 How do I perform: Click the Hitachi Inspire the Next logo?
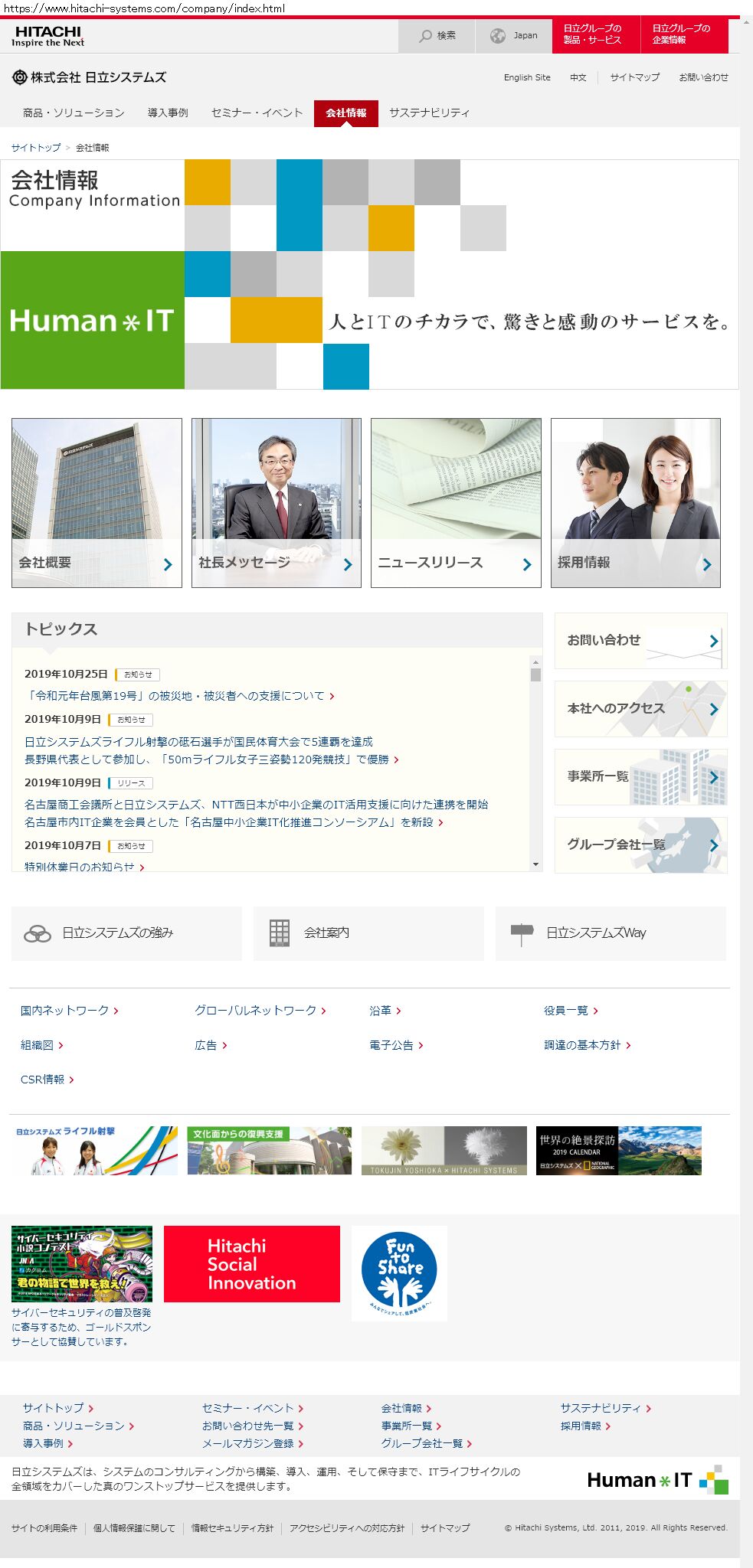pyautogui.click(x=48, y=36)
